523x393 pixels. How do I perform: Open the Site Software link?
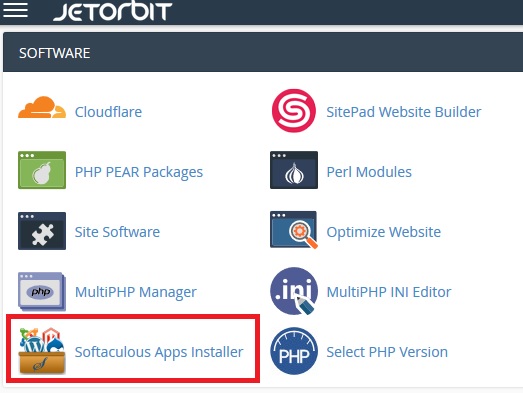(x=117, y=232)
